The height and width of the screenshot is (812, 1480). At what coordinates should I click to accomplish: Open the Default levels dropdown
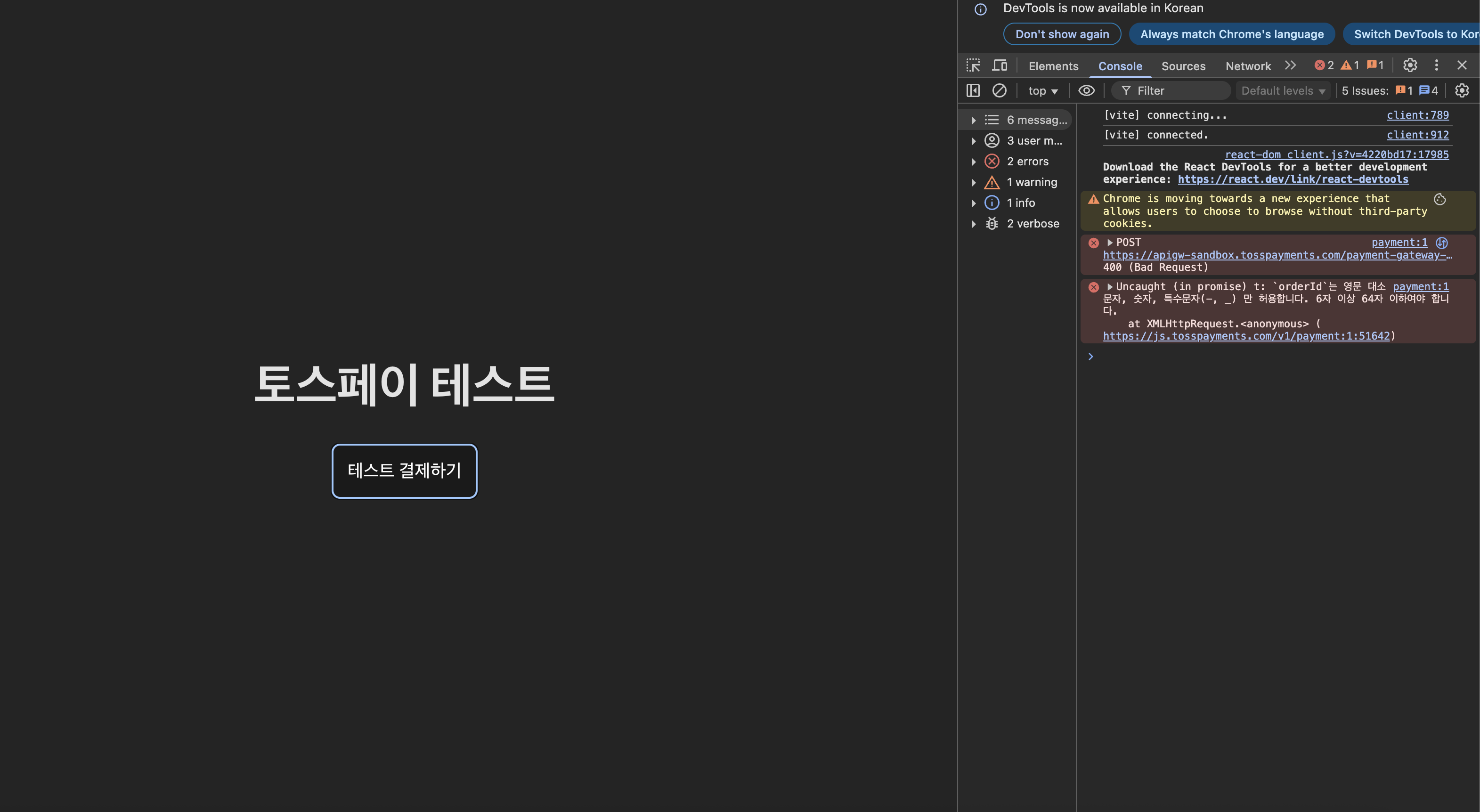pyautogui.click(x=1282, y=91)
